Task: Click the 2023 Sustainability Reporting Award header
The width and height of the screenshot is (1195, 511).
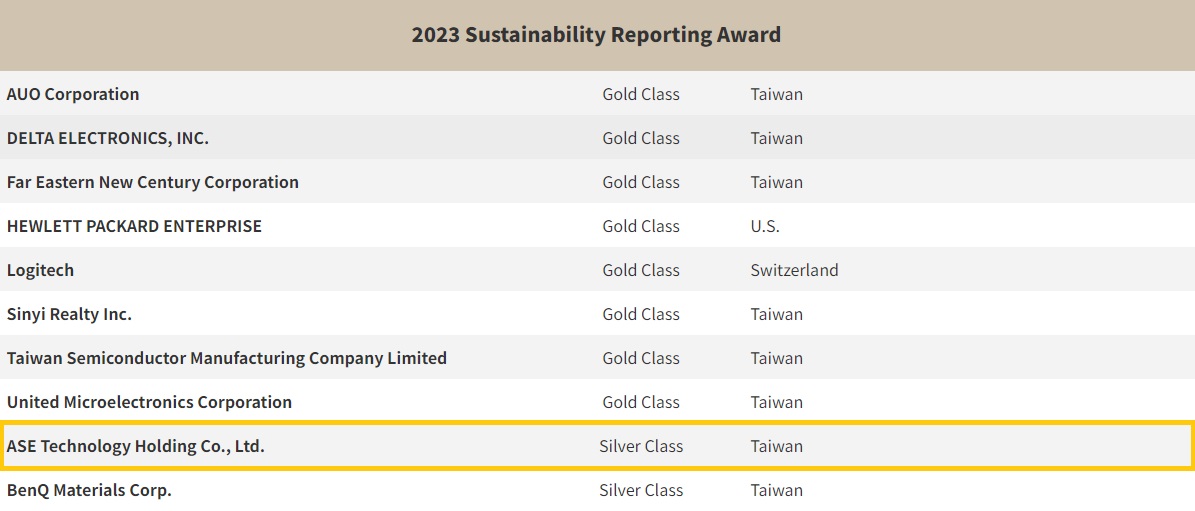Action: click(x=596, y=35)
